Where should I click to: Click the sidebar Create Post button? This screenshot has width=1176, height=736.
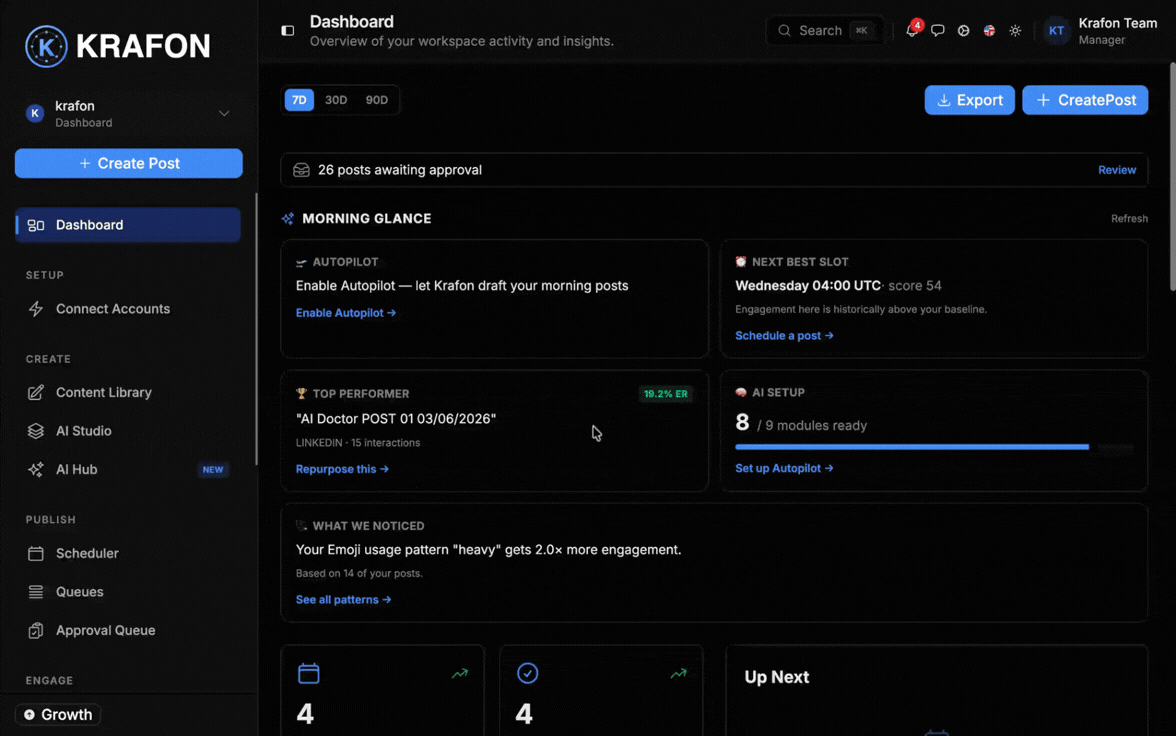point(128,164)
